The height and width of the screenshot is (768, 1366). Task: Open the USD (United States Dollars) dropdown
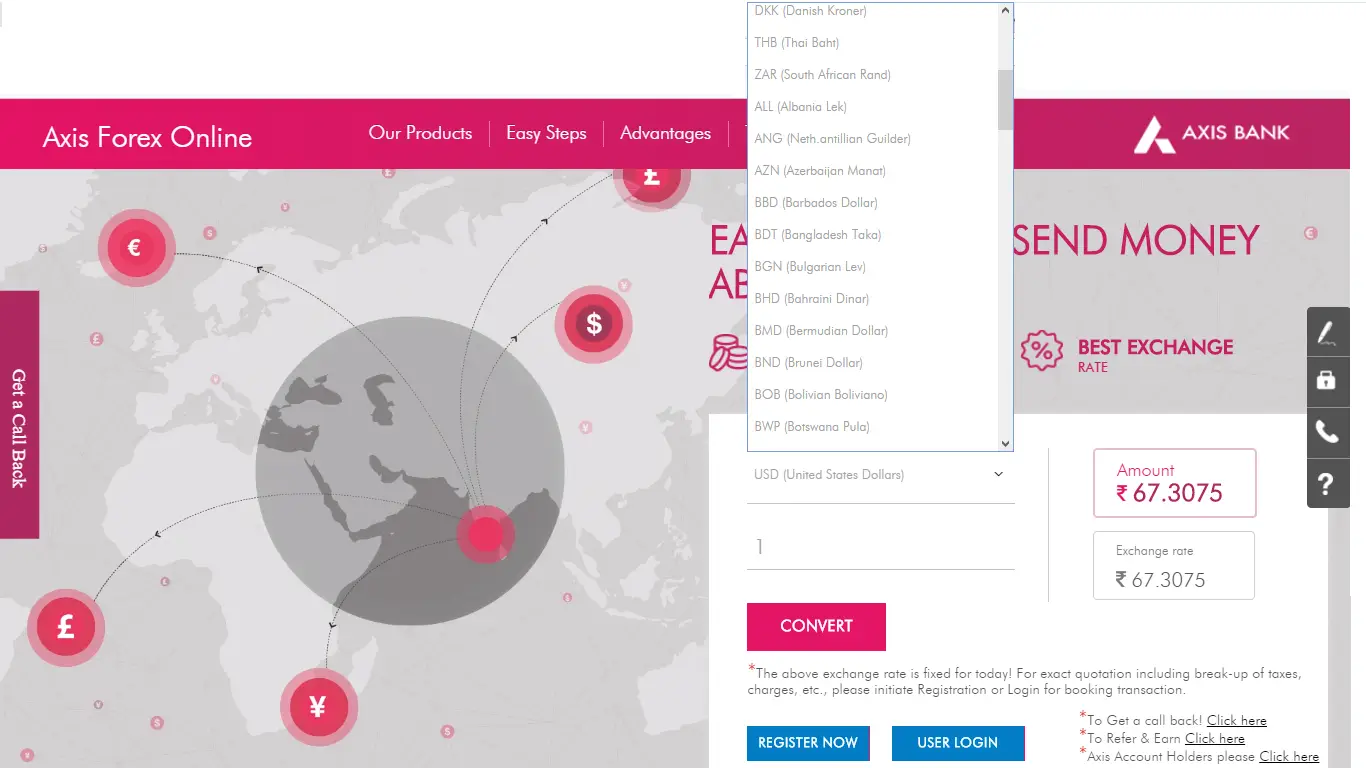click(880, 475)
